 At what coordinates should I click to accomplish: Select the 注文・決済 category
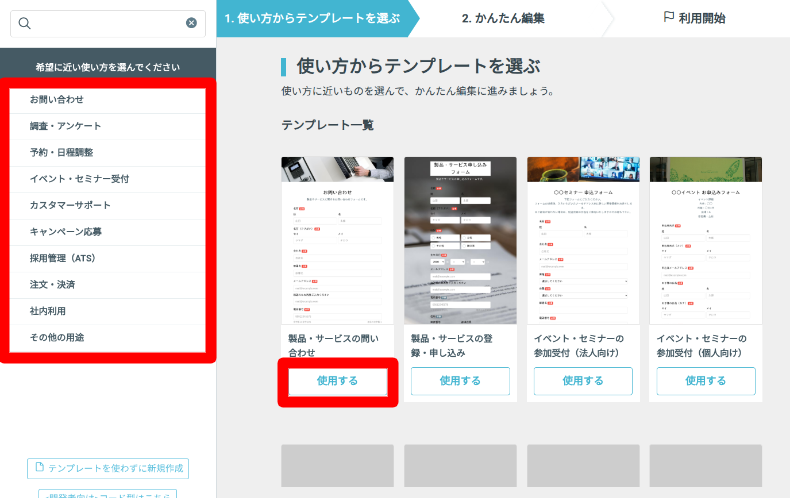pos(108,285)
